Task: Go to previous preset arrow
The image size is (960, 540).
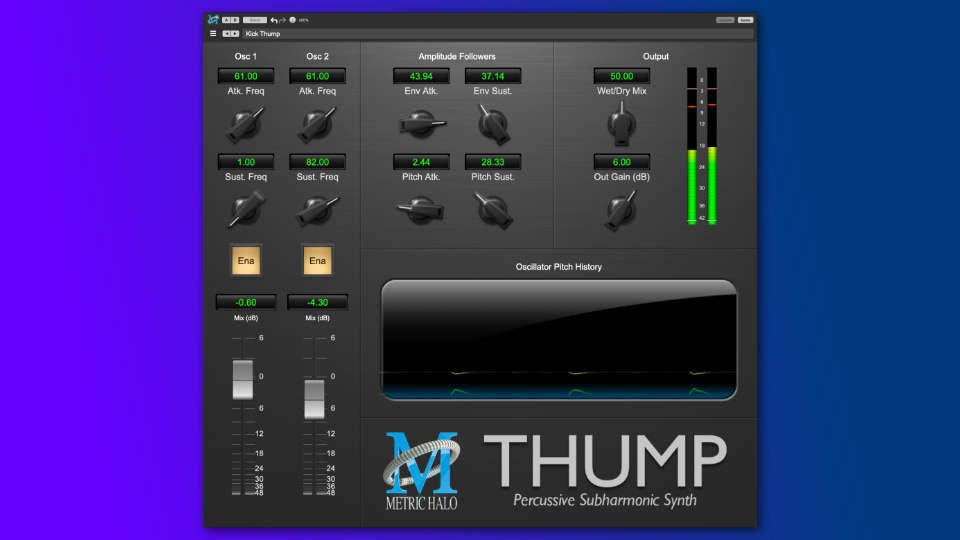Action: tap(227, 34)
